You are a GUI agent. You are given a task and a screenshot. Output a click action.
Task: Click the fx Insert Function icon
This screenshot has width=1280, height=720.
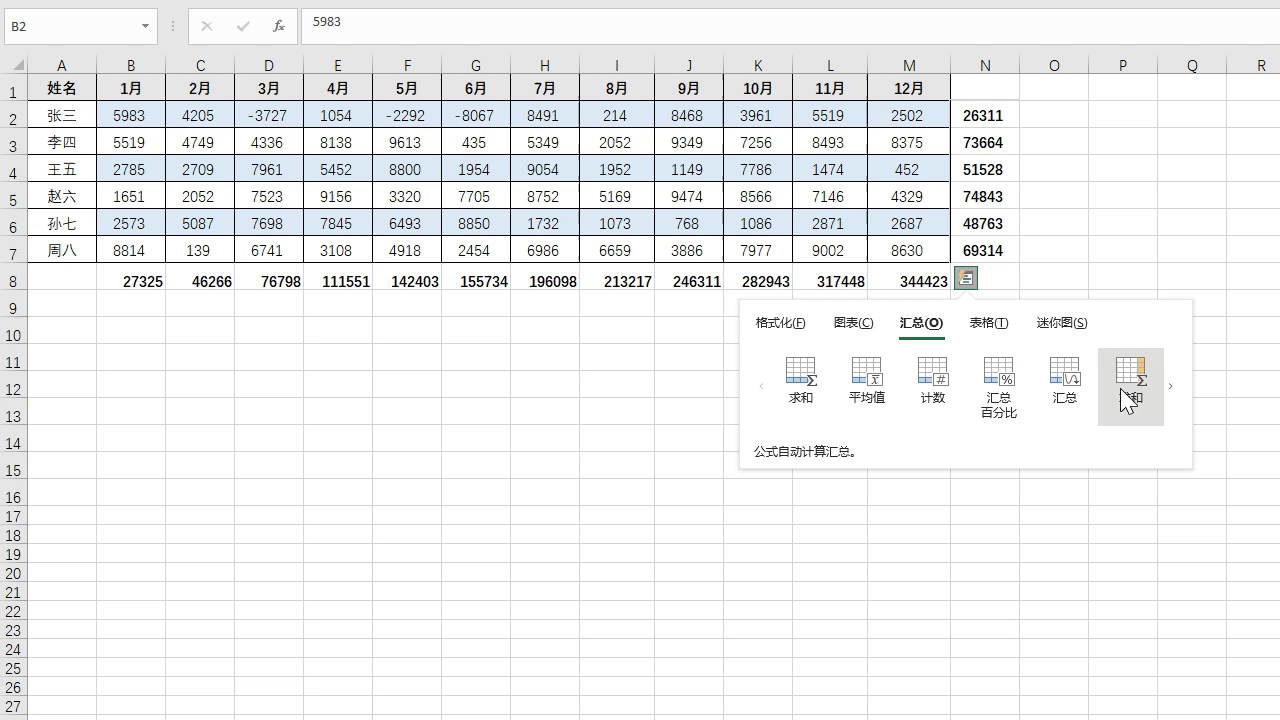(x=279, y=27)
